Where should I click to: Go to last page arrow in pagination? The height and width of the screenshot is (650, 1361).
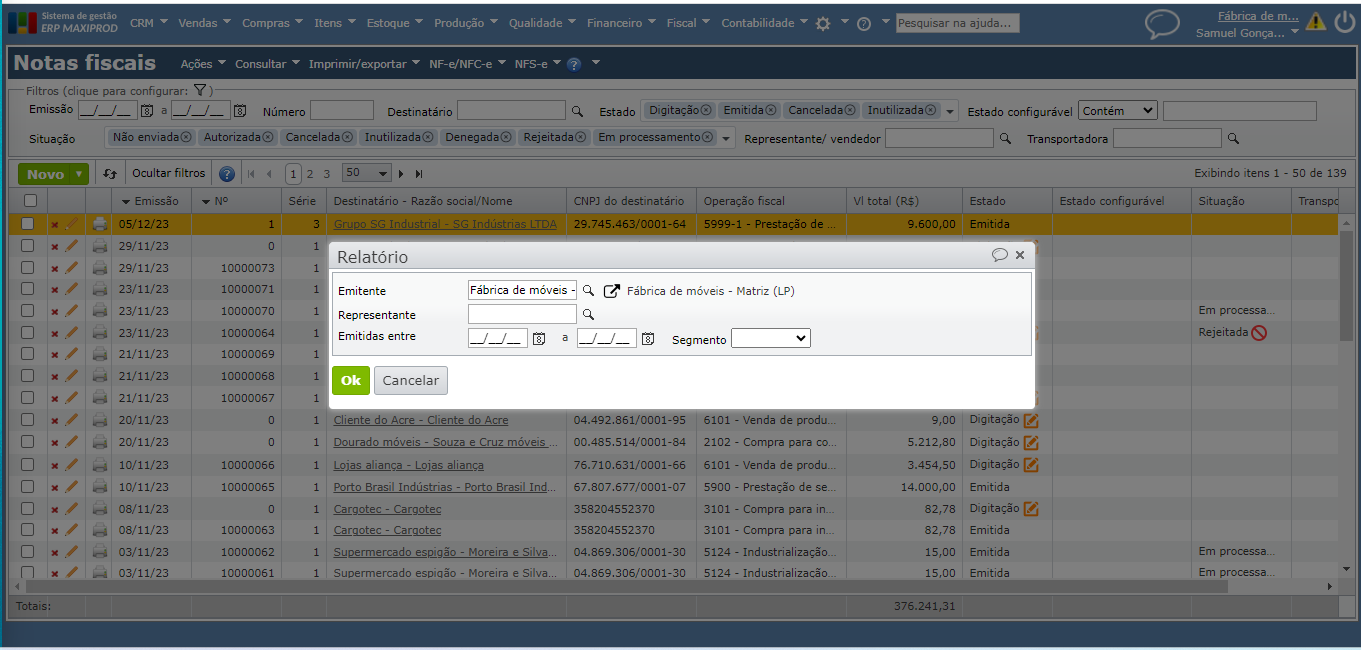point(419,174)
